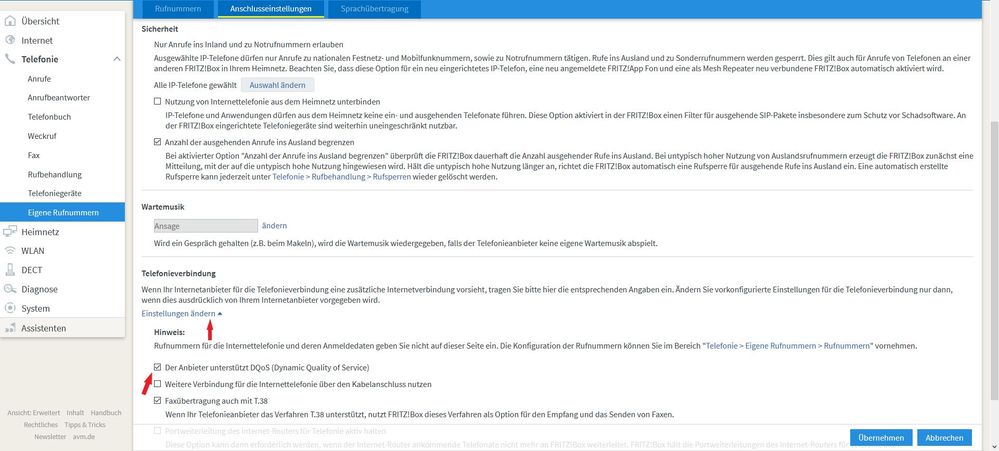Click the WLAN wifi icon

coord(10,251)
